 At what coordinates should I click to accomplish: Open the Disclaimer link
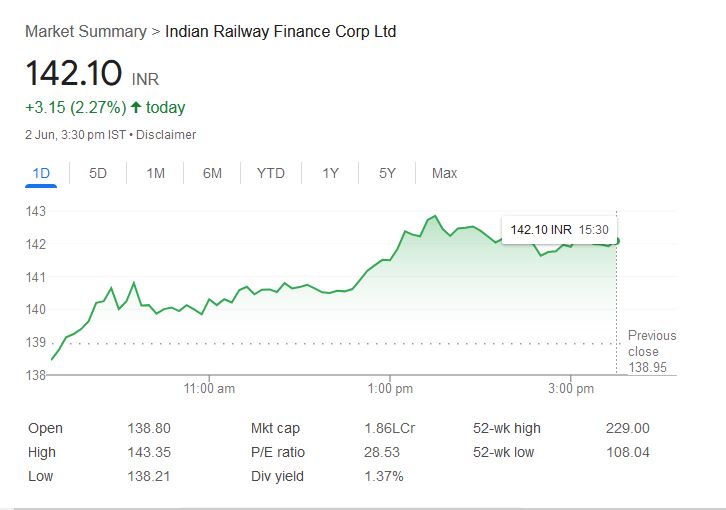(x=166, y=134)
